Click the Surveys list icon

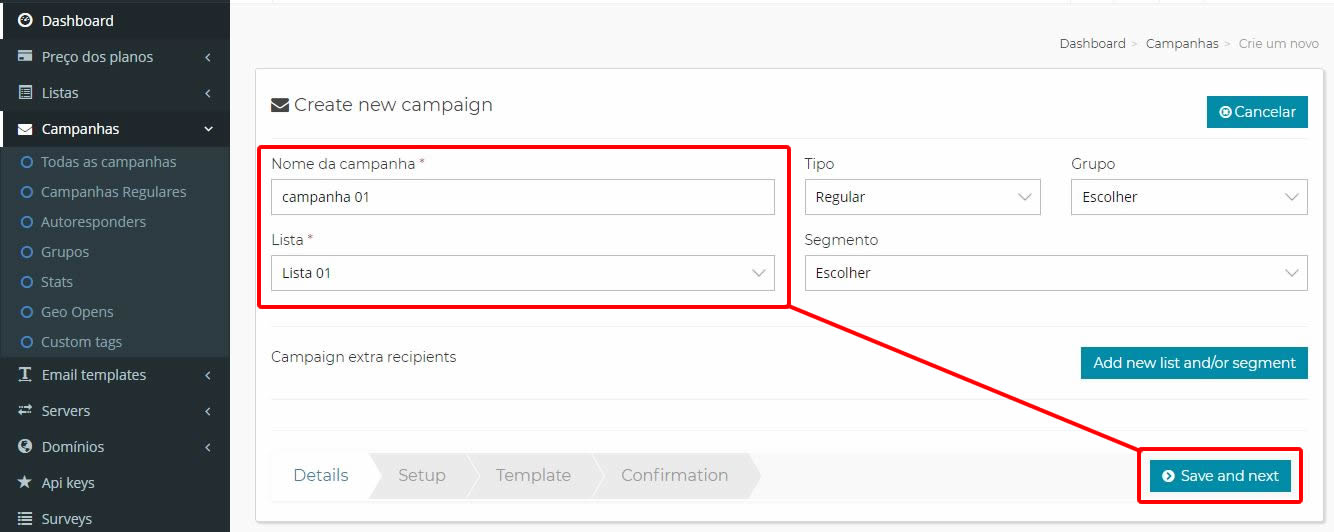(25, 519)
